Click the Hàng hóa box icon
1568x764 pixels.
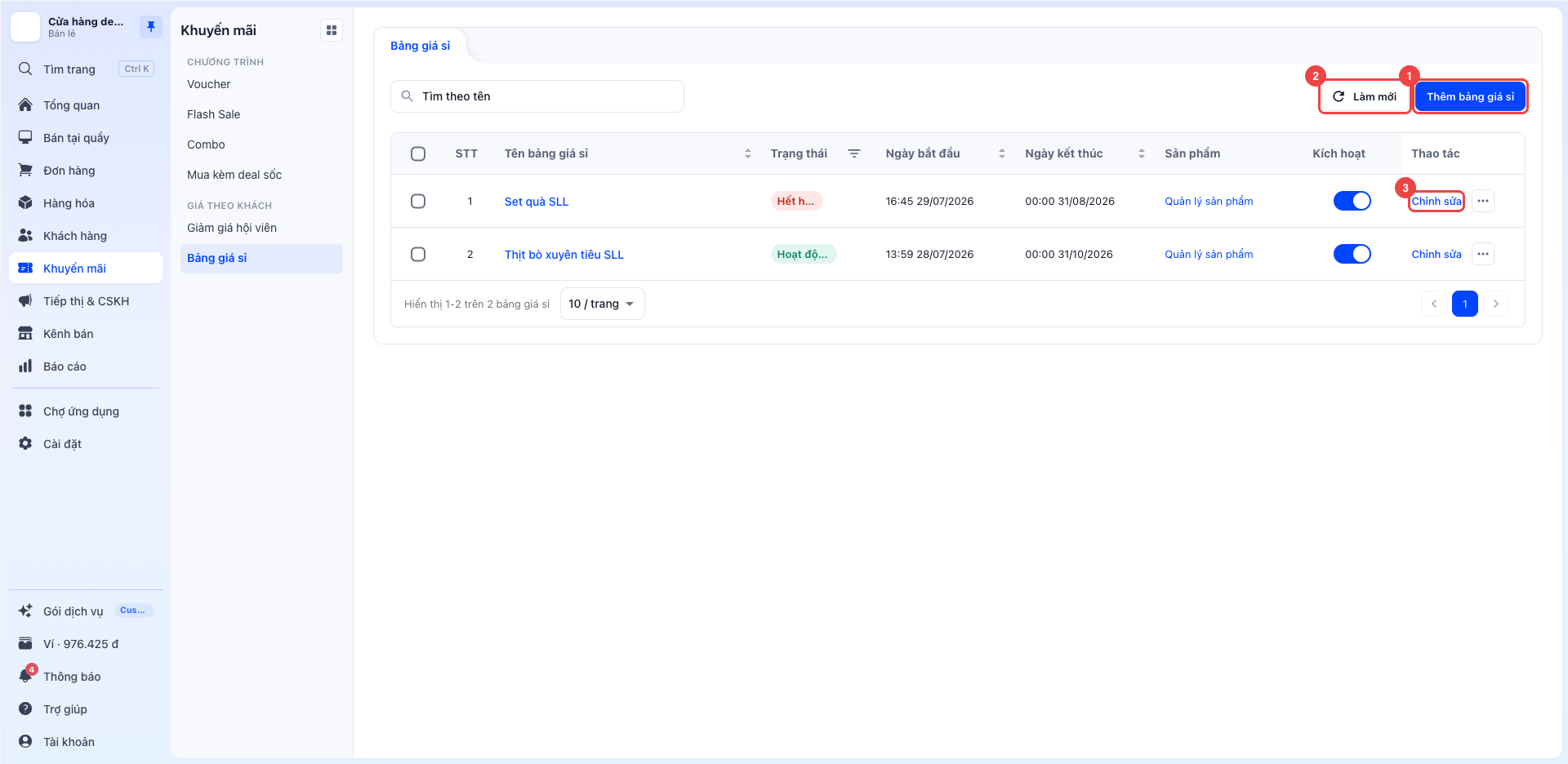click(25, 203)
